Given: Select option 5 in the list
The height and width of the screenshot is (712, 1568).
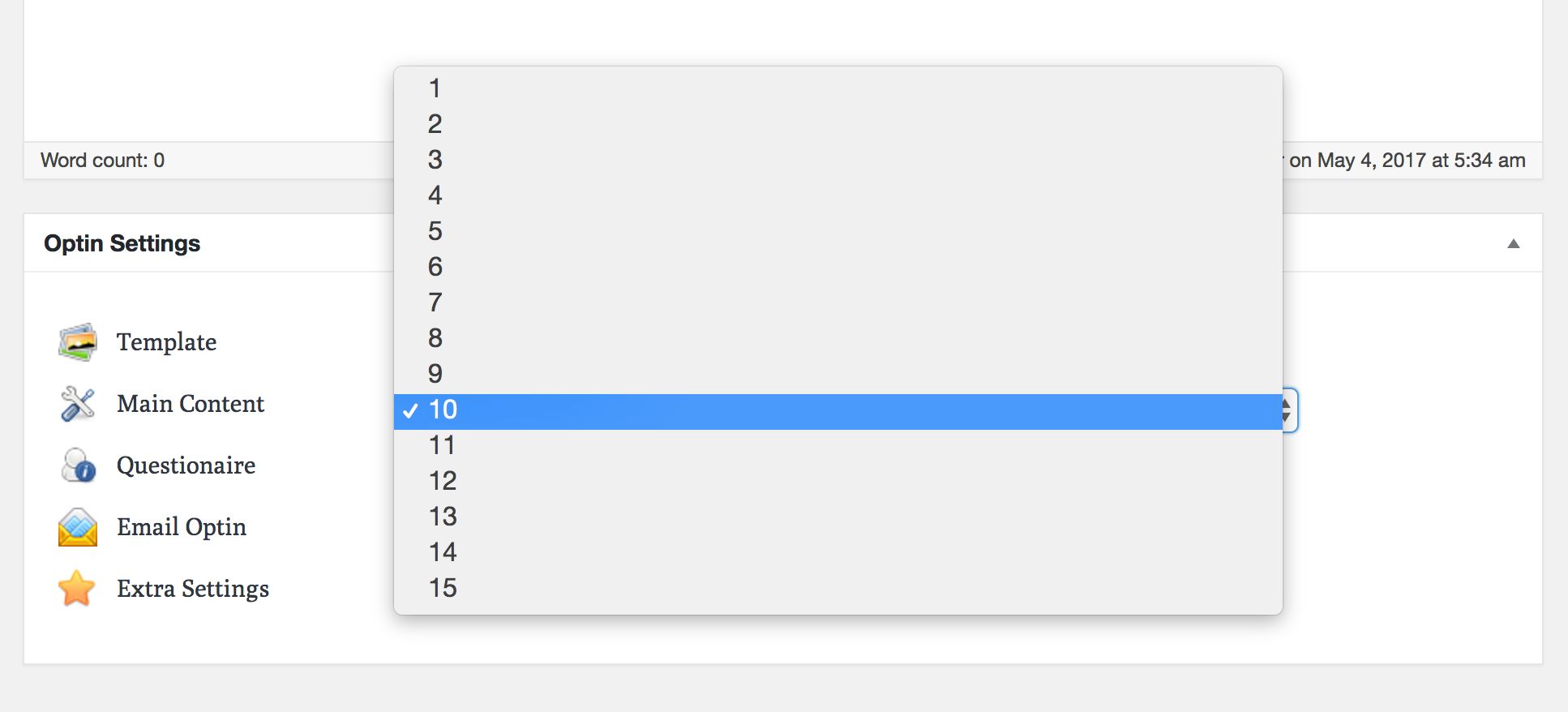Looking at the screenshot, I should 838,230.
